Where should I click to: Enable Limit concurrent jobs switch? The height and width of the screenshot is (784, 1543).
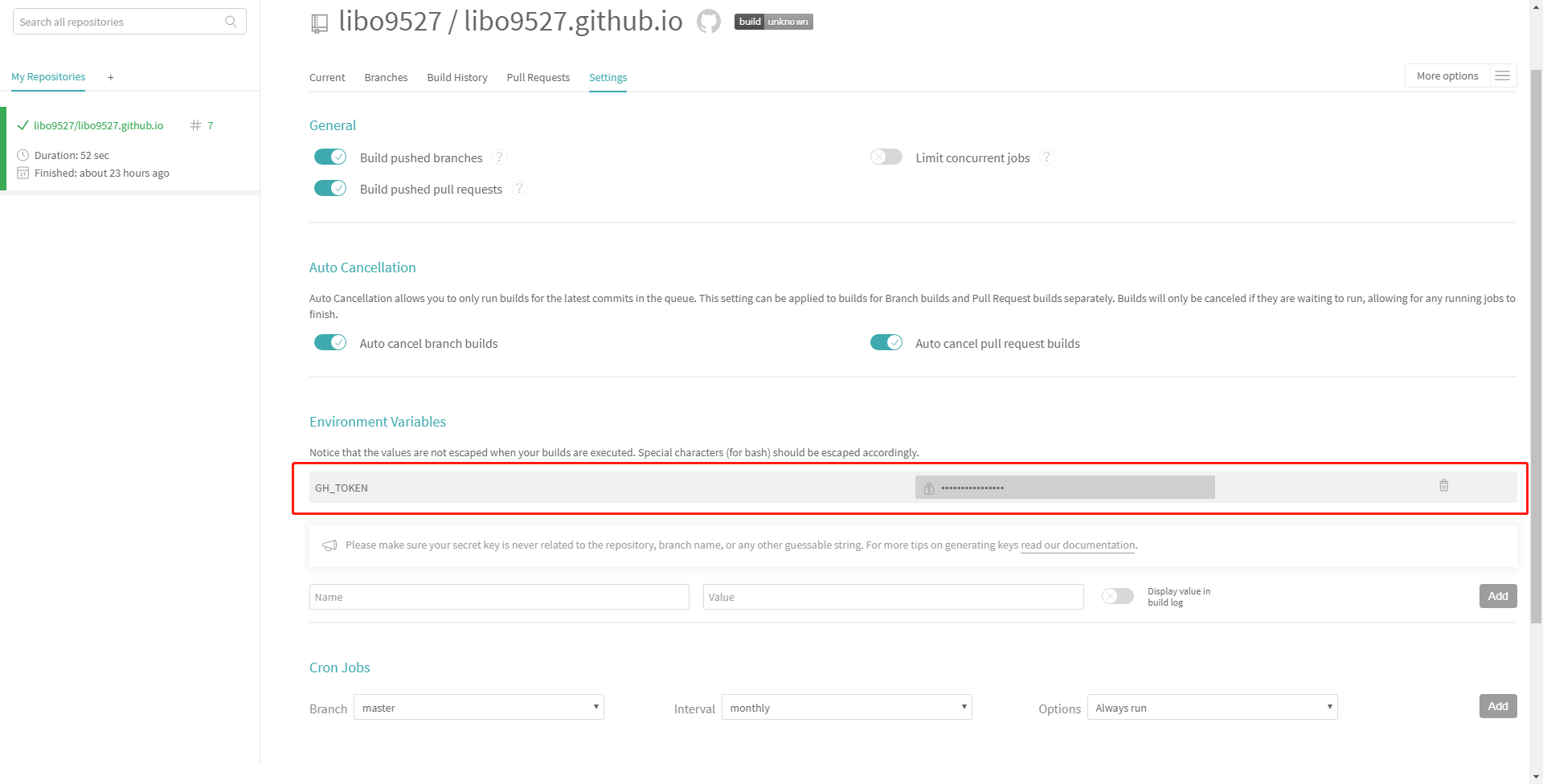[886, 157]
